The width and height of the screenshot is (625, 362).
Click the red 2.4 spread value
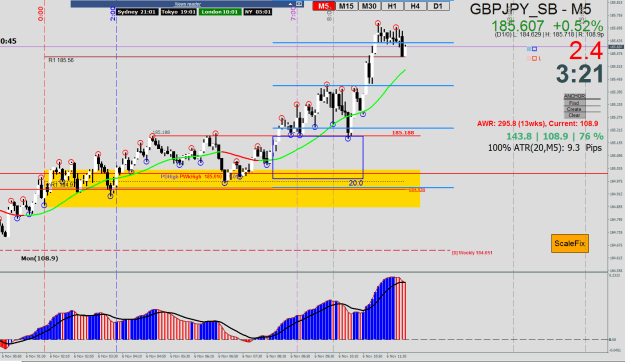pos(586,51)
